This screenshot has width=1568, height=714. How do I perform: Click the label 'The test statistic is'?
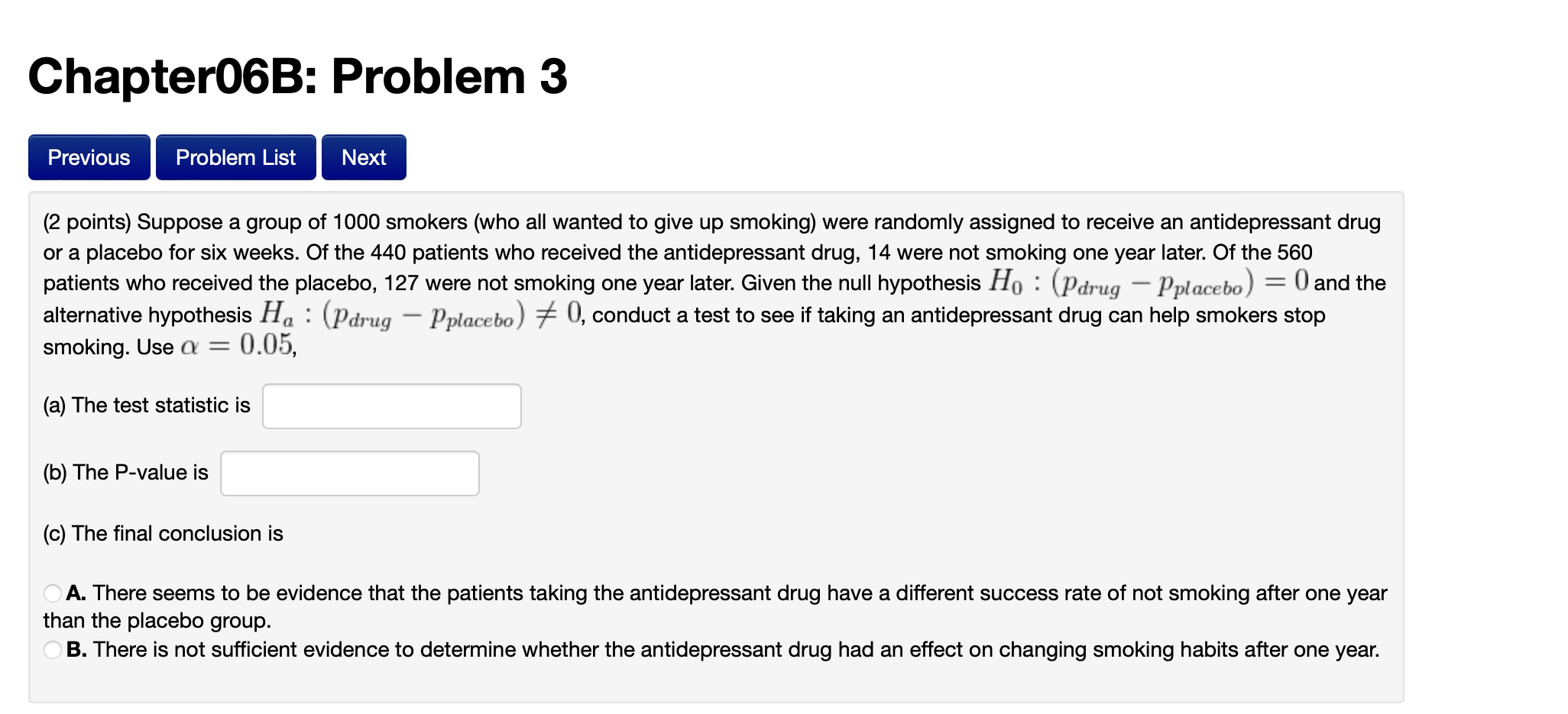point(147,405)
